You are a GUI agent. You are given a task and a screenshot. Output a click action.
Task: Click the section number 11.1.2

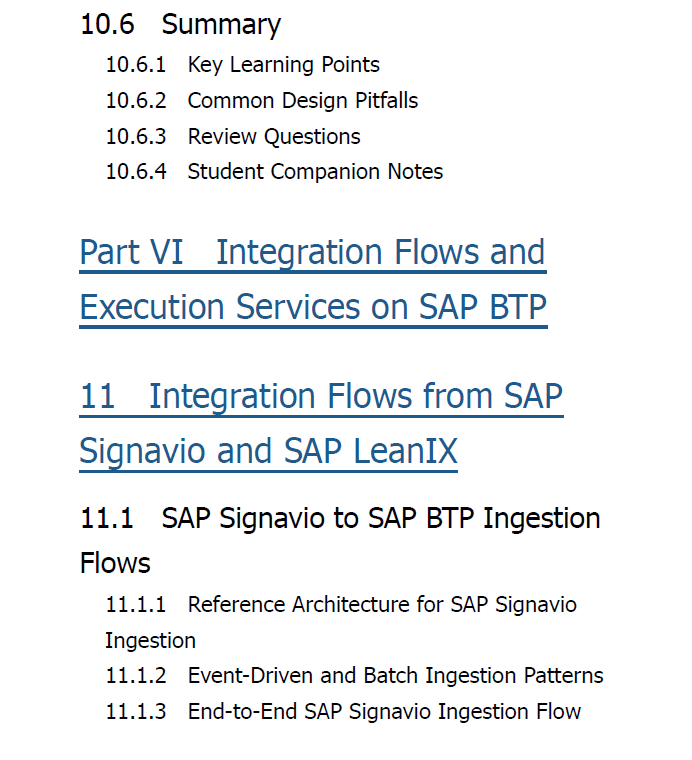(x=136, y=676)
